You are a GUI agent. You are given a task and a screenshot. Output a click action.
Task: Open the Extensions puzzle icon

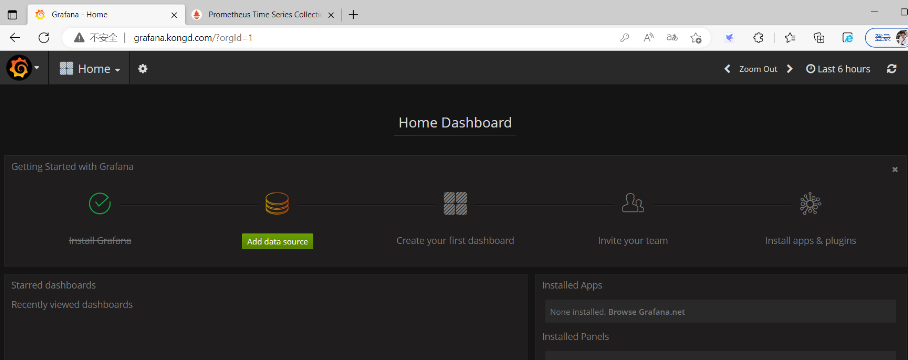point(758,38)
